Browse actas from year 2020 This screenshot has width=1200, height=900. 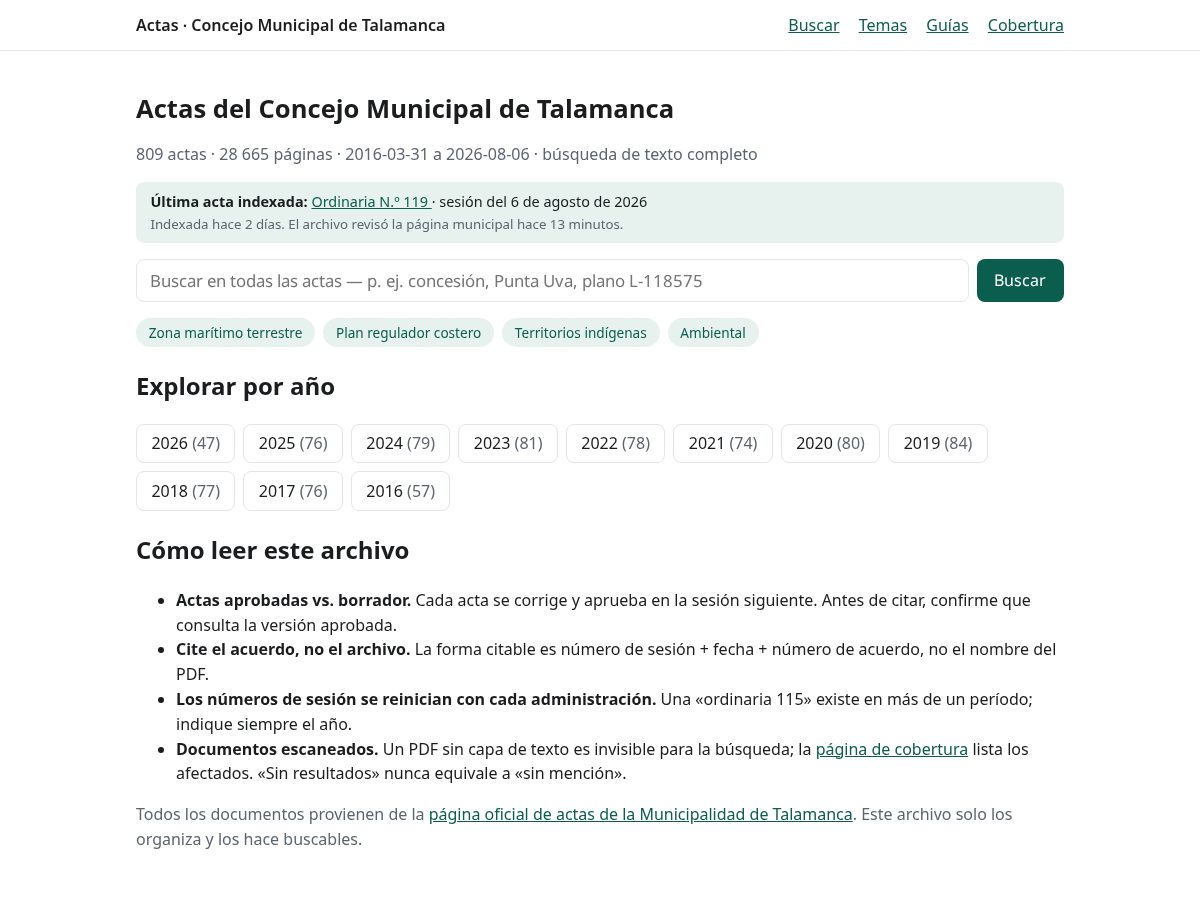pyautogui.click(x=830, y=443)
